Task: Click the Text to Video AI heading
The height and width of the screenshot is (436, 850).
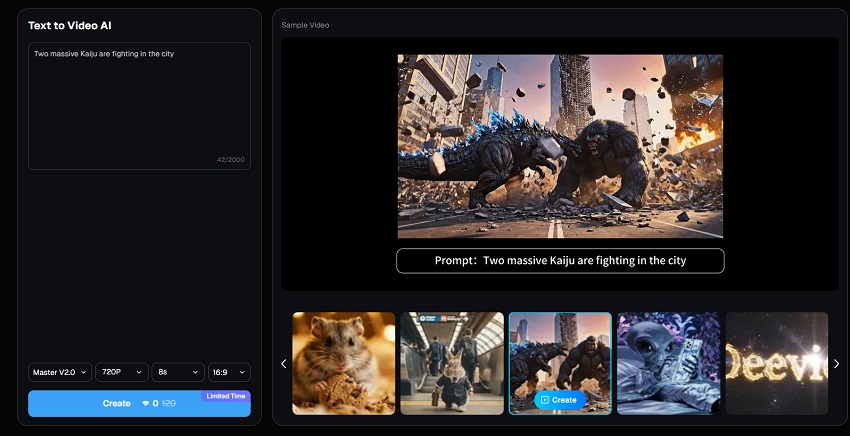Action: click(x=69, y=25)
